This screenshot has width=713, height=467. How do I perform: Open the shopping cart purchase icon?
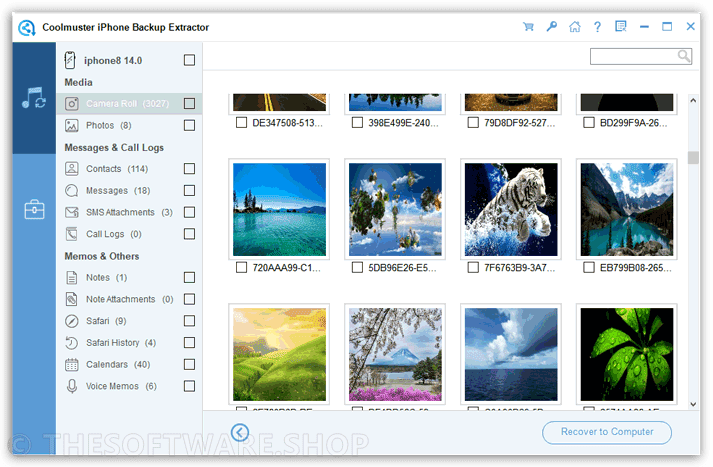(528, 27)
